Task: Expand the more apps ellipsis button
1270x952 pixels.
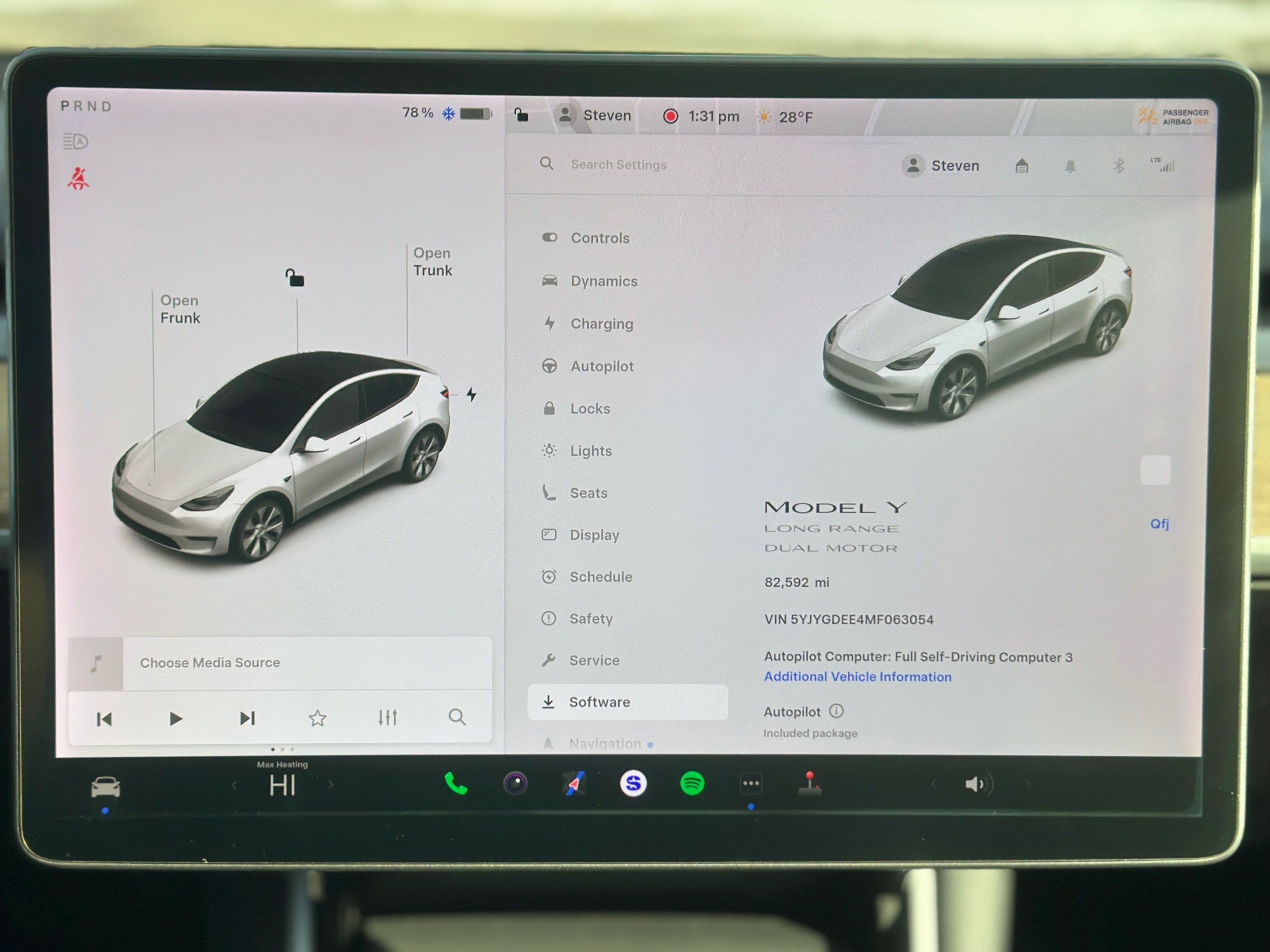Action: (x=750, y=784)
